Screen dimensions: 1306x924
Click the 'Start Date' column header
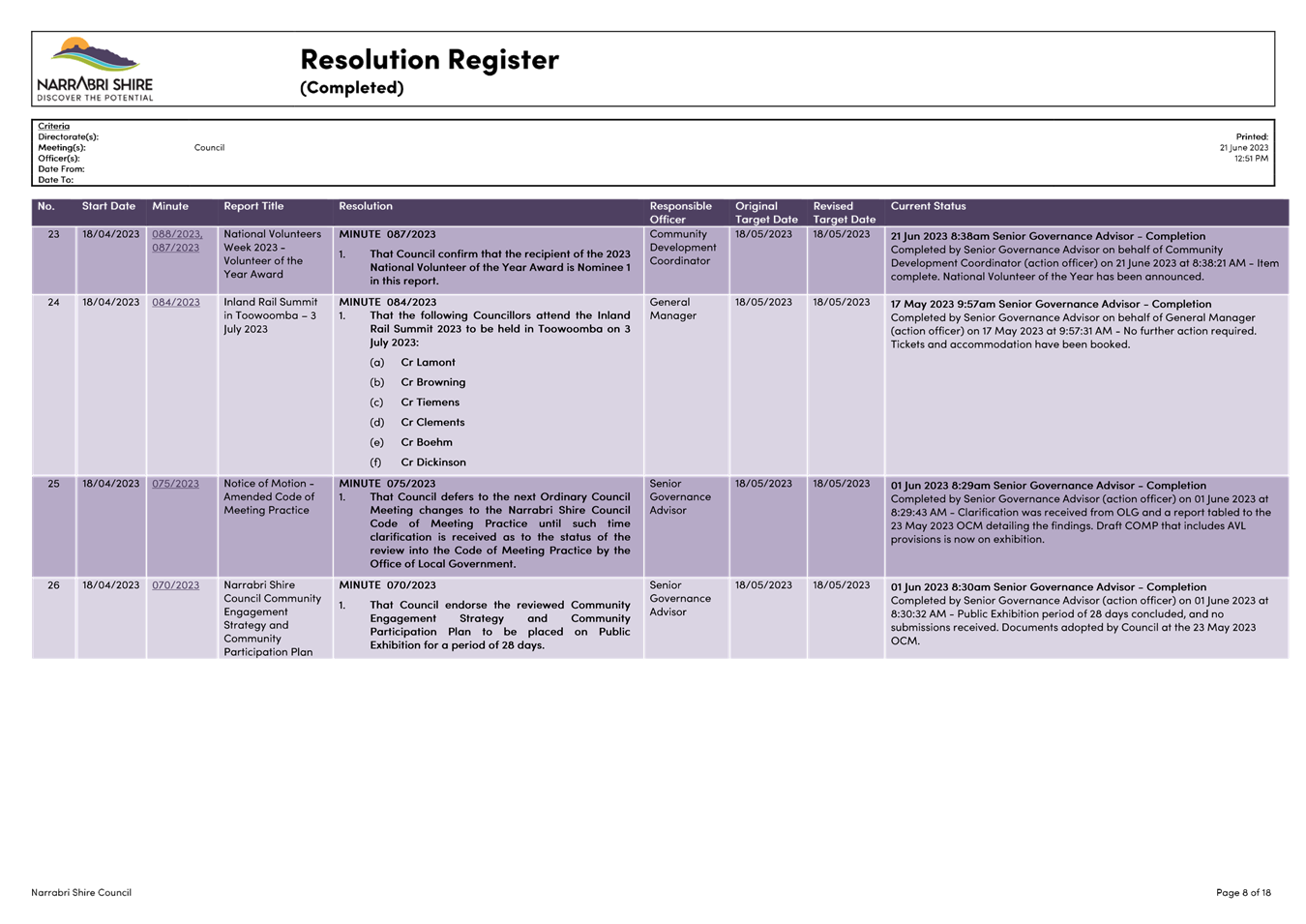tap(108, 206)
